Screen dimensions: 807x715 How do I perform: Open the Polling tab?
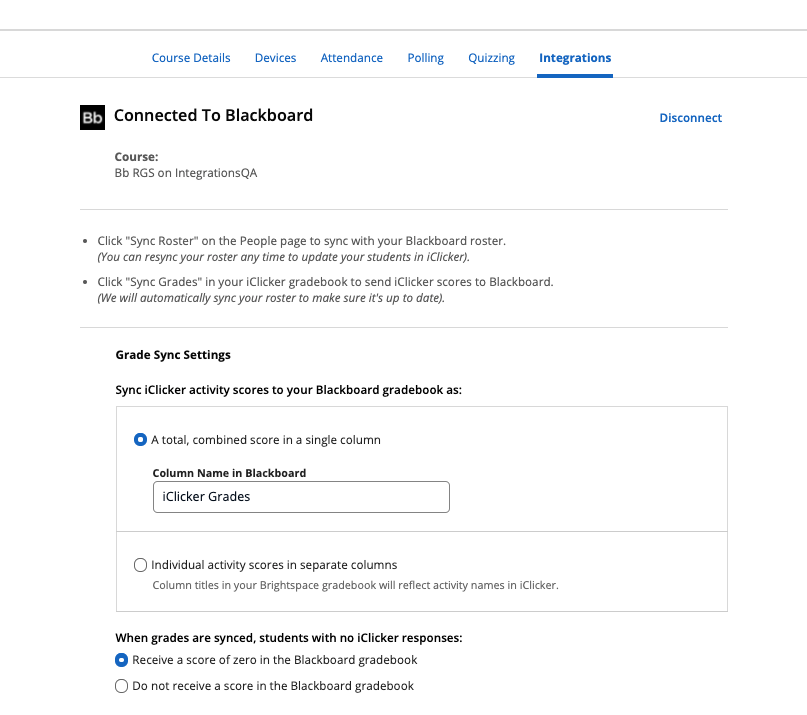[x=425, y=57]
